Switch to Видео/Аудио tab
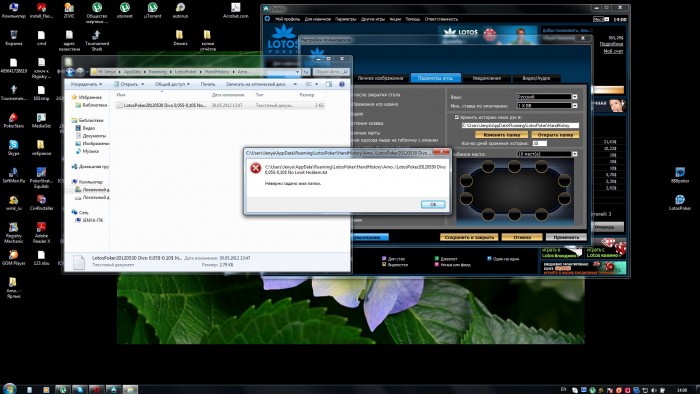 point(536,78)
